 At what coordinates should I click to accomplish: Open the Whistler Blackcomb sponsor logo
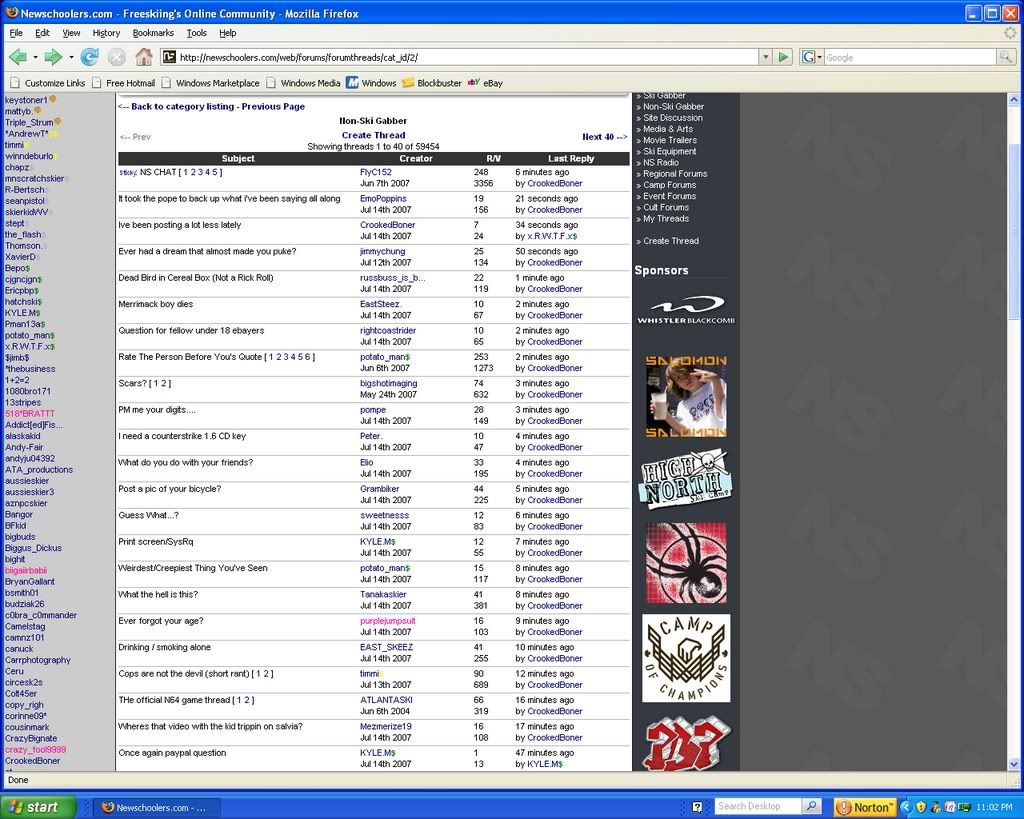point(686,309)
